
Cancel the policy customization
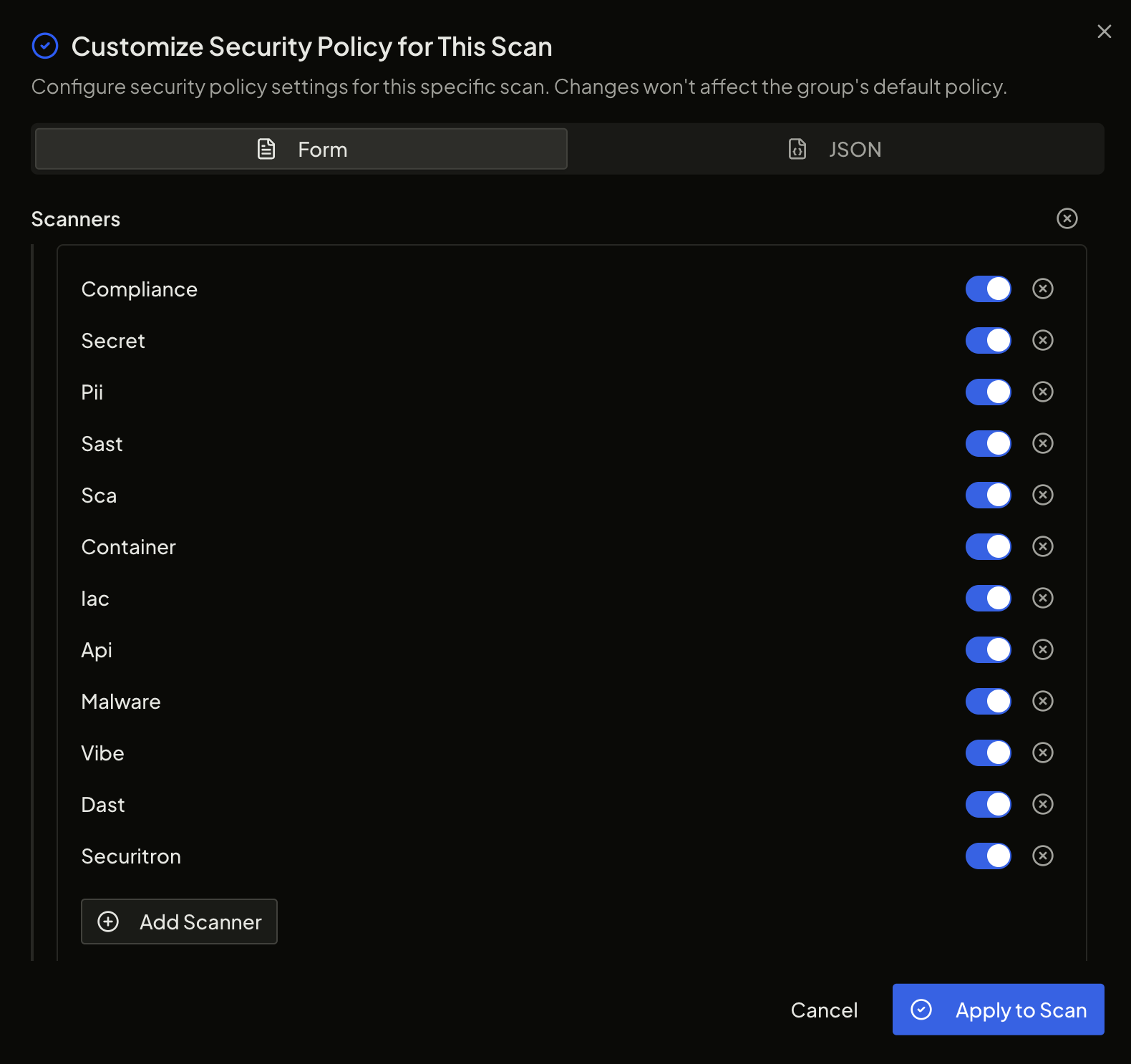click(x=824, y=1010)
